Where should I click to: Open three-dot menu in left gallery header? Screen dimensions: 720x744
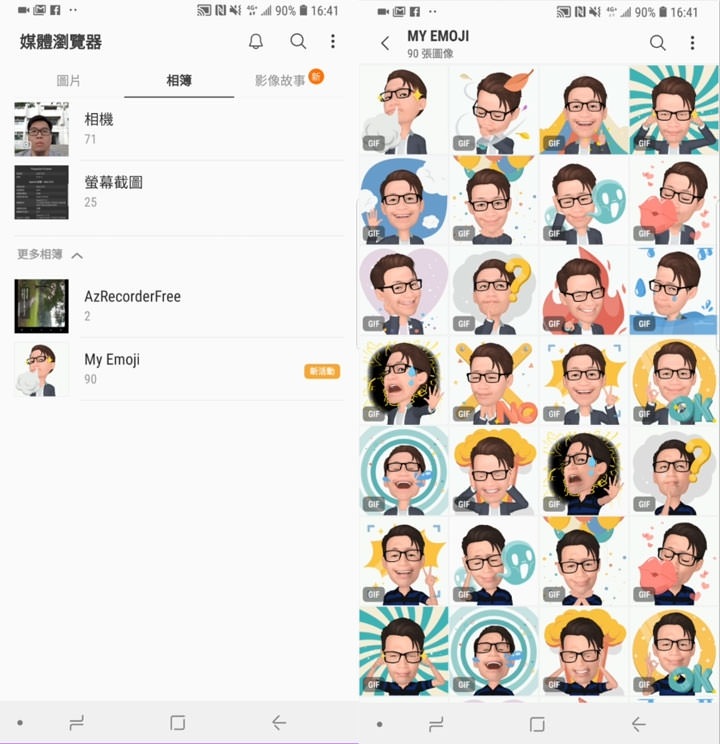[333, 41]
